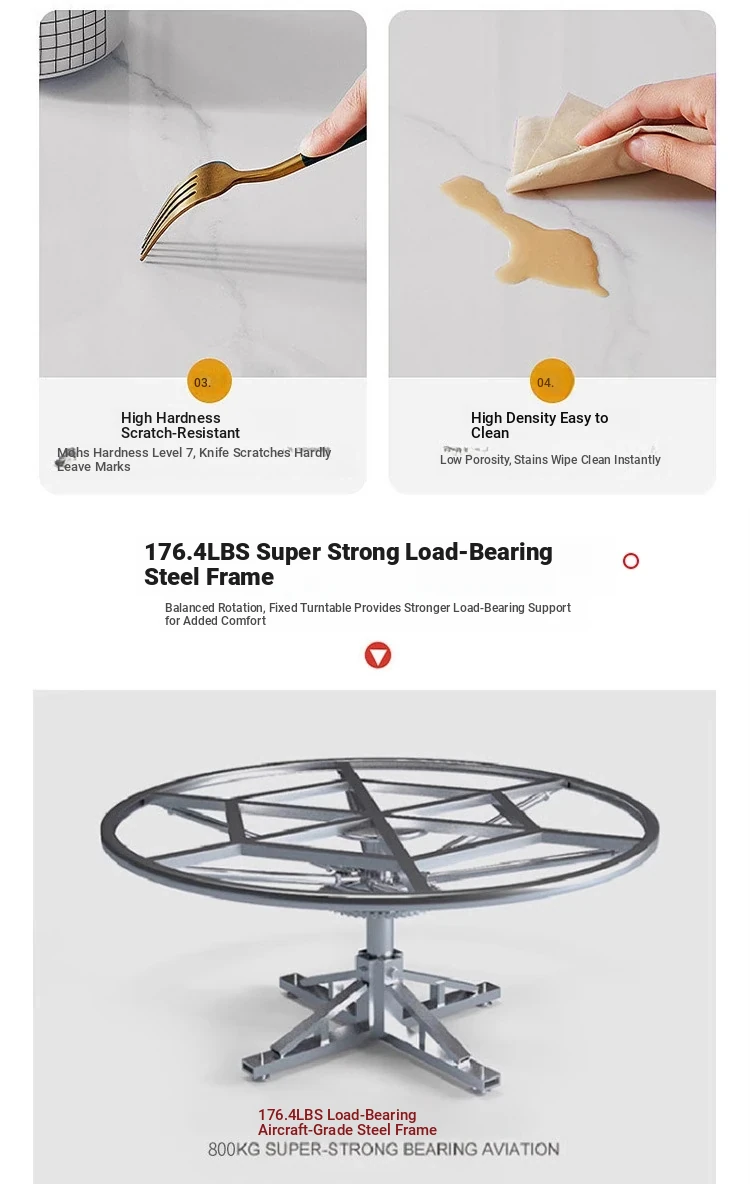
Task: Click the small red hollow circle
Action: [631, 561]
